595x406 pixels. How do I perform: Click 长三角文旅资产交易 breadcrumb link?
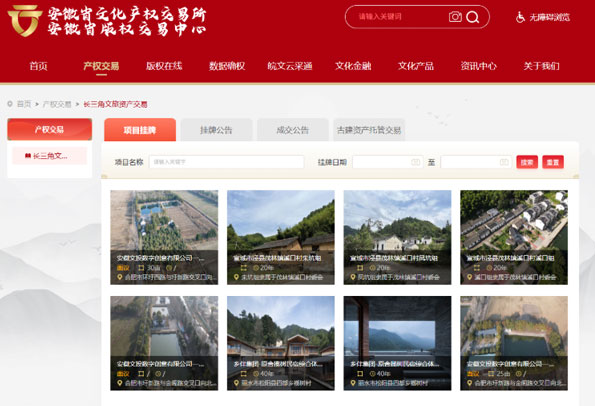coord(115,104)
